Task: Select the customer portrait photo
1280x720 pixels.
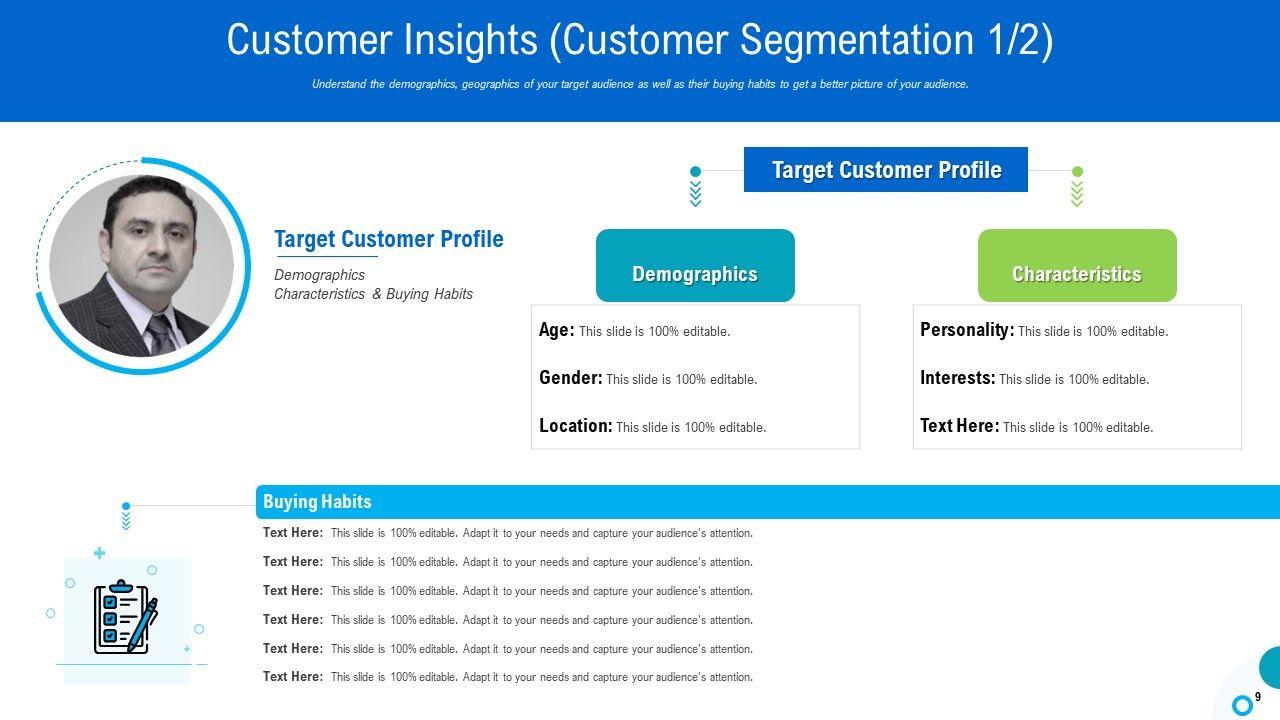Action: (141, 265)
